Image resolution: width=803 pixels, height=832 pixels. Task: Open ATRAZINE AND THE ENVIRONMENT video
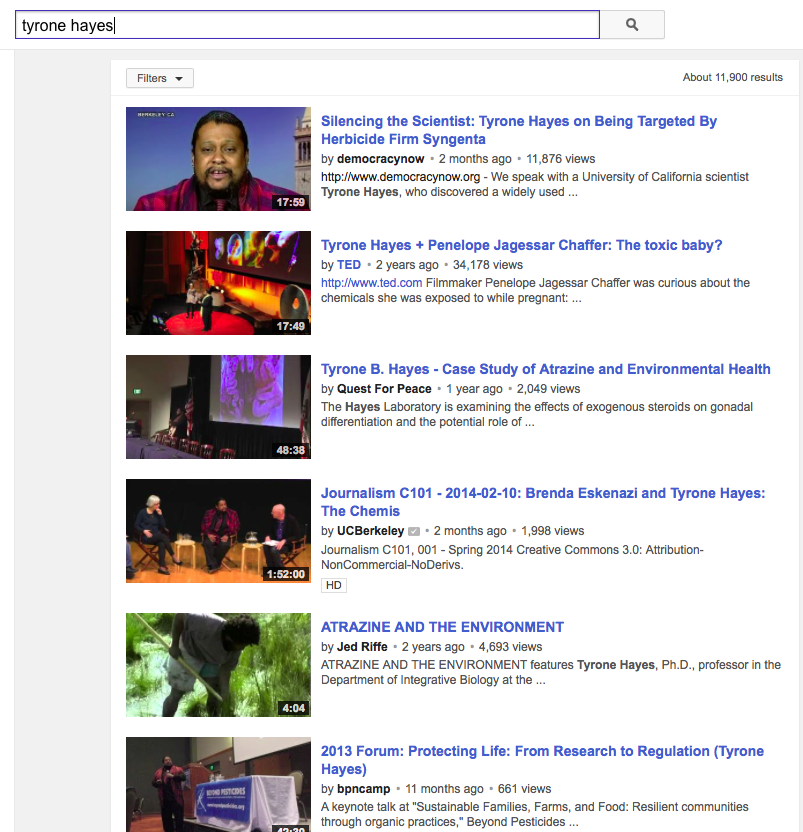(442, 627)
